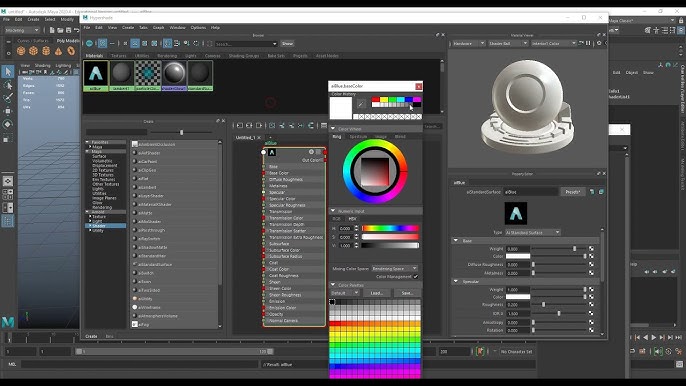Switch numeric input to HSV mode
The image size is (686, 386).
(x=352, y=218)
